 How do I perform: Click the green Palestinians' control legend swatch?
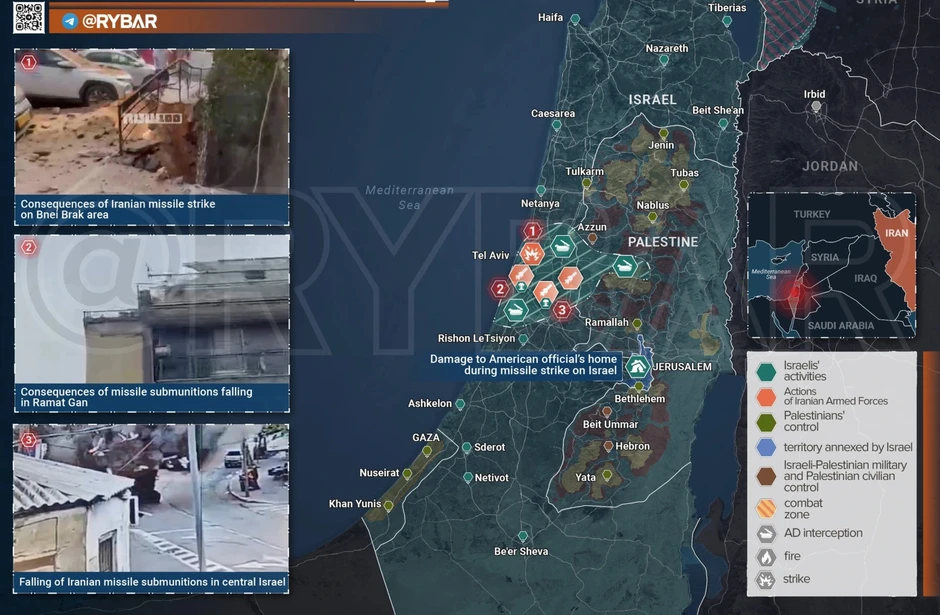(x=766, y=422)
